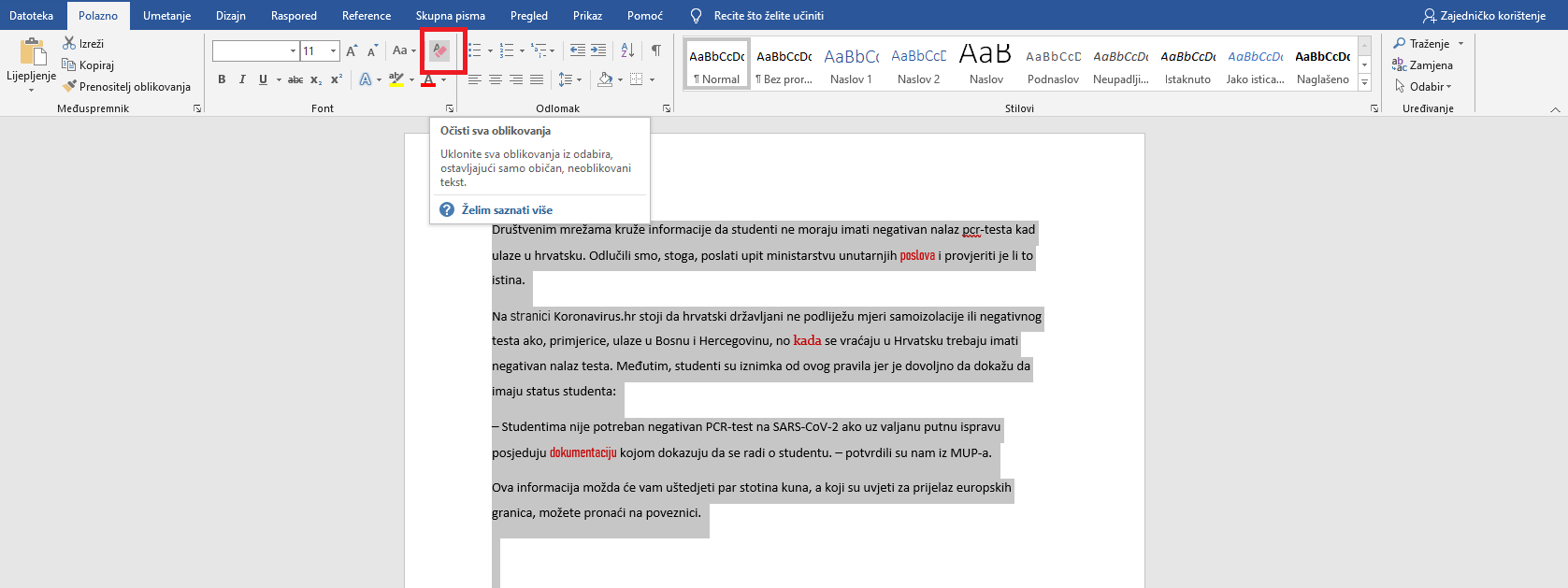This screenshot has height=588, width=1568.
Task: Click the Zajedničko korištenje share button
Action: 1485,16
